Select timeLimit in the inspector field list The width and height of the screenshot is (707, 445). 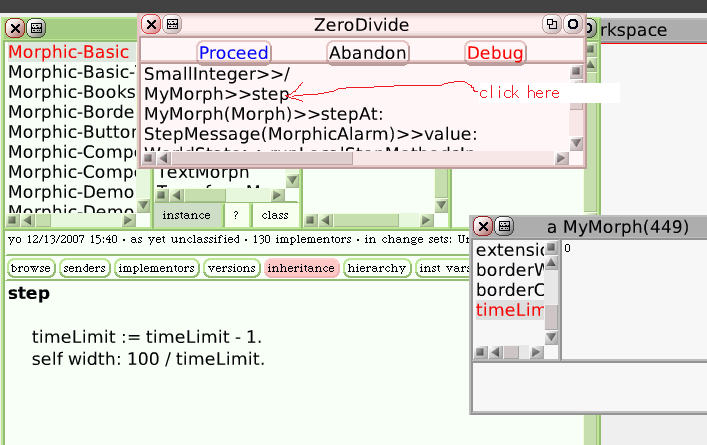point(510,312)
